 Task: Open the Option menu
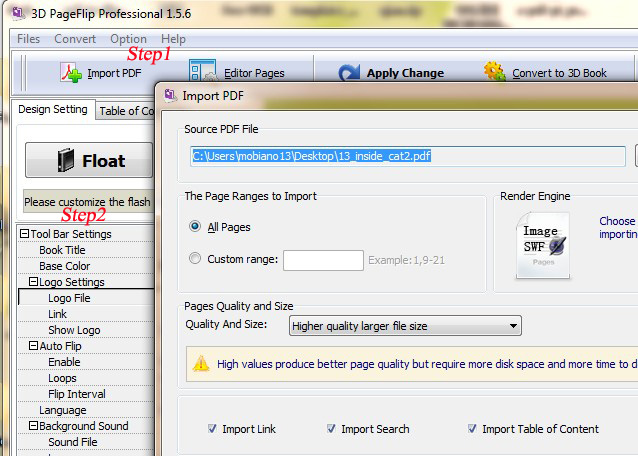pos(128,39)
